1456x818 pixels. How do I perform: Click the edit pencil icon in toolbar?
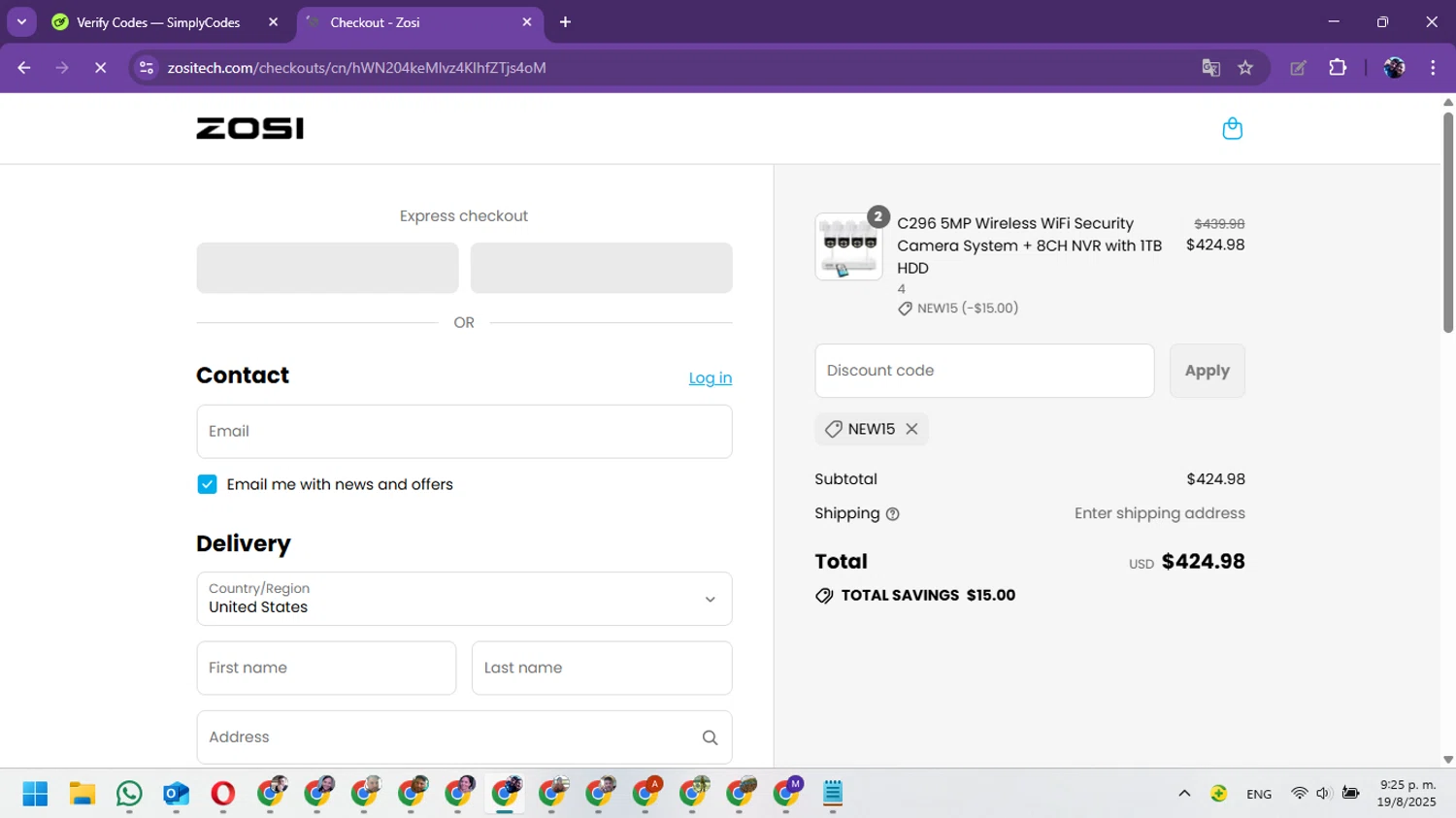pyautogui.click(x=1298, y=68)
